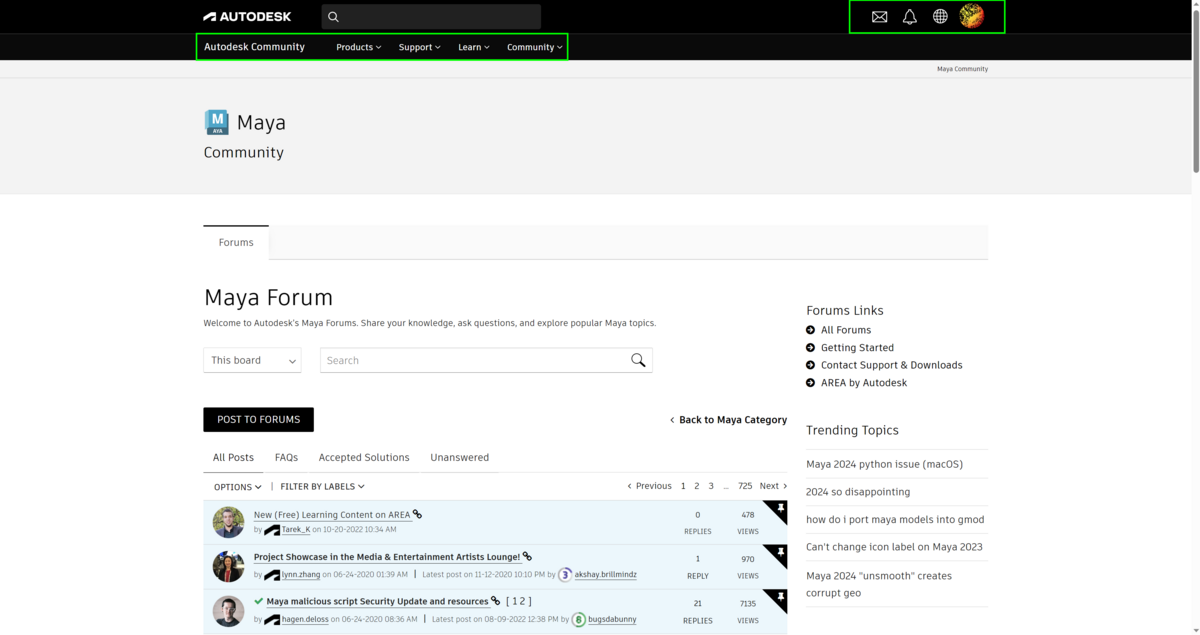Open the user profile avatar
The height and width of the screenshot is (635, 1200).
972,16
